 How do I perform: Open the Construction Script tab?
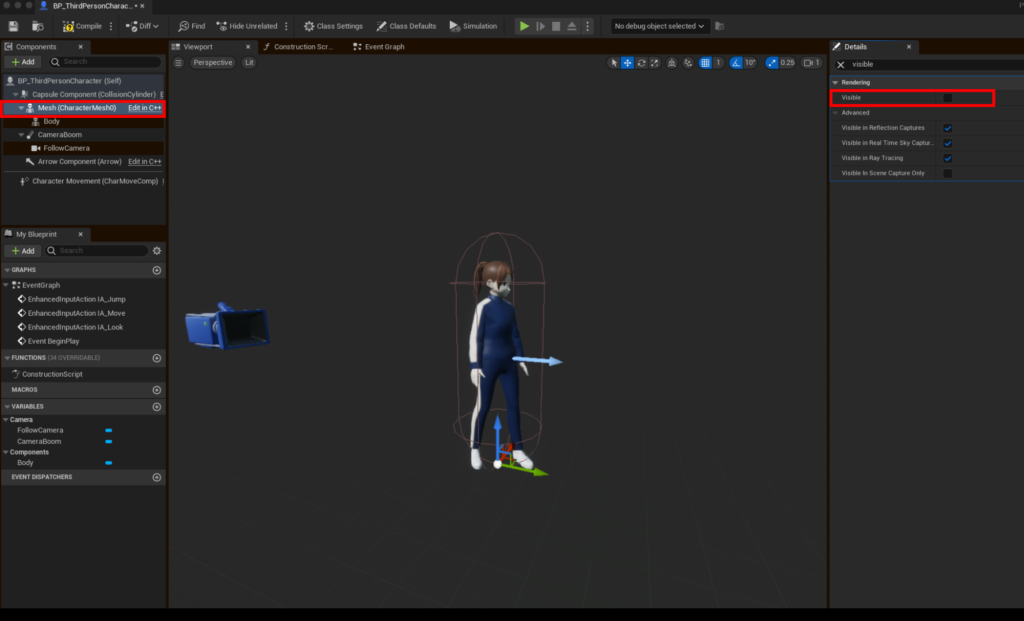[x=298, y=47]
